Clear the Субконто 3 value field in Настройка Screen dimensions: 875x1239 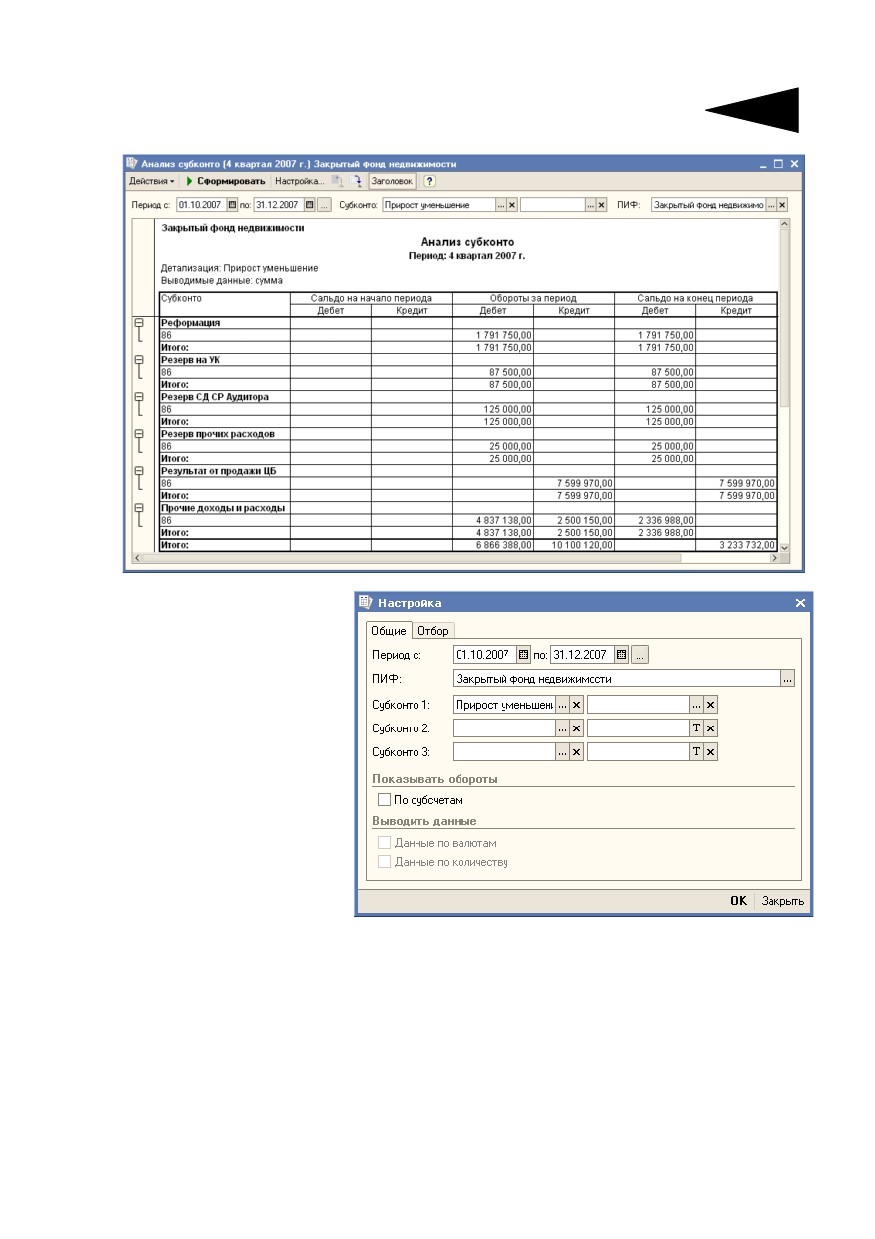tap(711, 752)
